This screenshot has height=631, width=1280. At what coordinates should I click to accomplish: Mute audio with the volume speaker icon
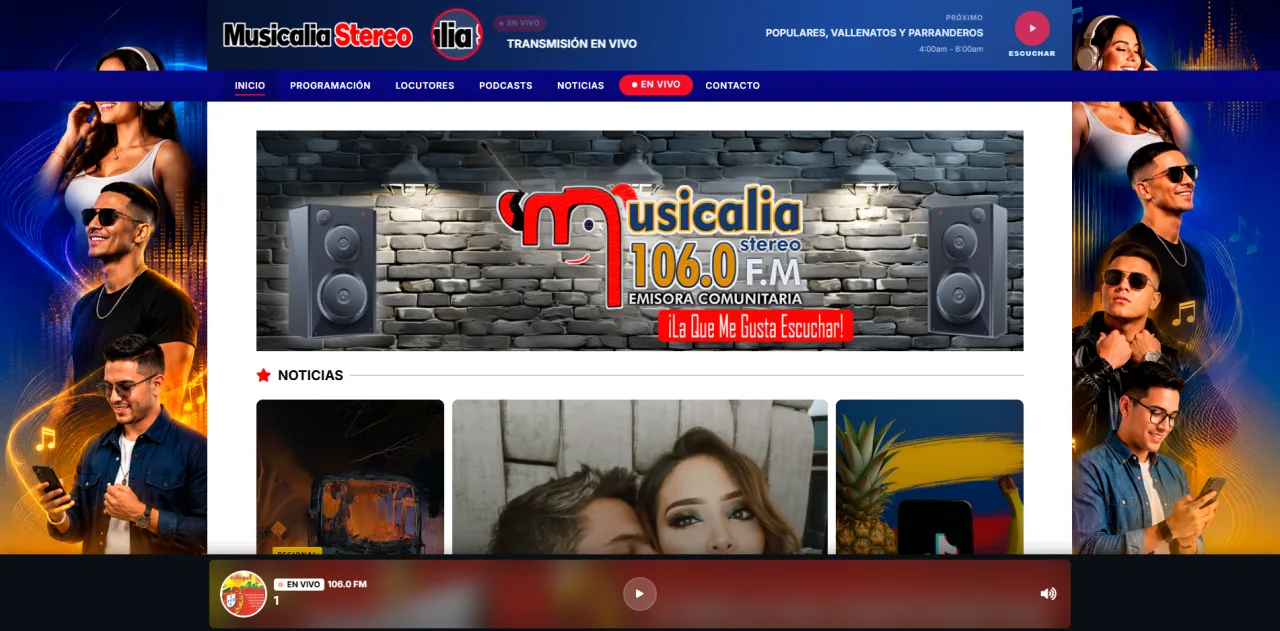(1047, 594)
